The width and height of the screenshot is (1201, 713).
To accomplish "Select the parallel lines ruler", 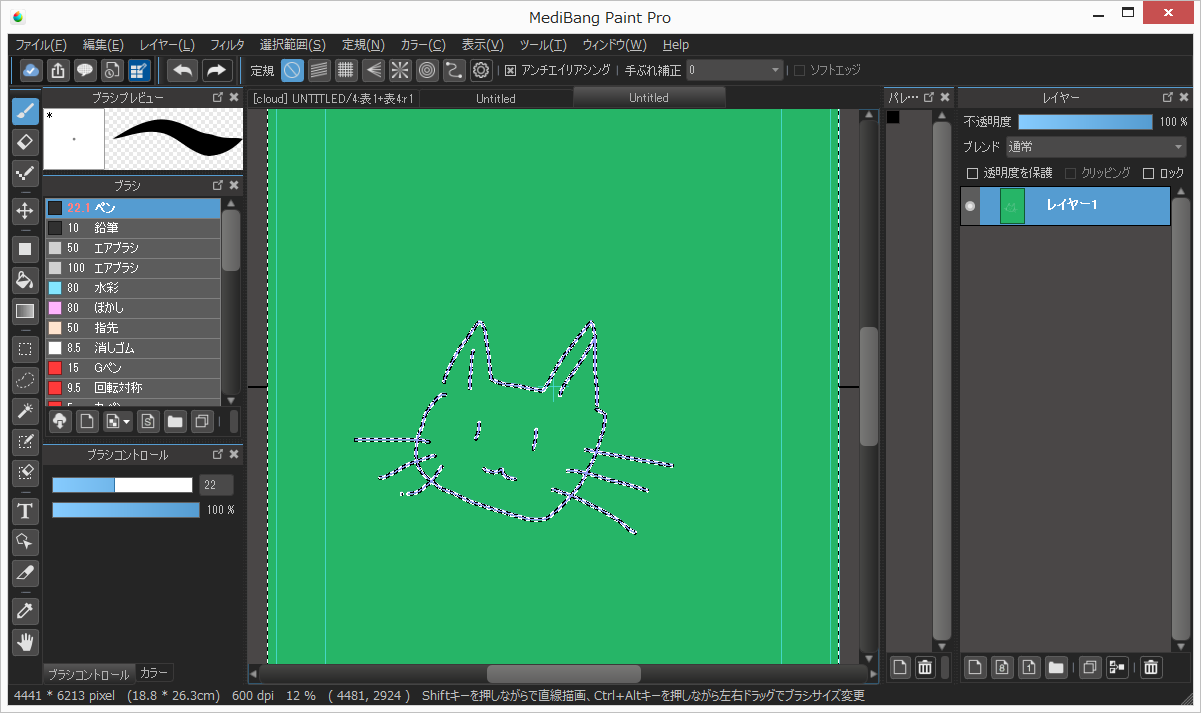I will (319, 70).
